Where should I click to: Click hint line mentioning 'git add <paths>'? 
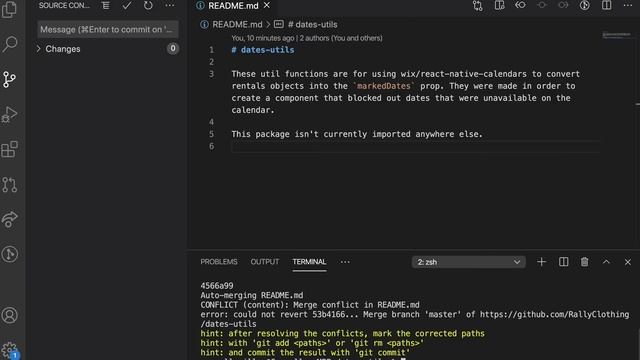click(x=312, y=343)
